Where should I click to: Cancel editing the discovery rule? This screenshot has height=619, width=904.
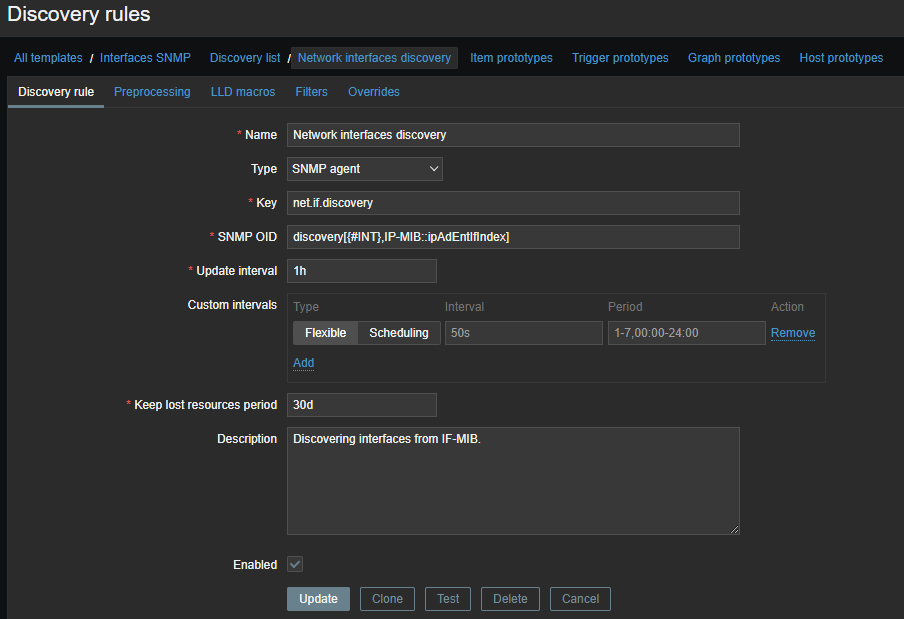click(580, 599)
